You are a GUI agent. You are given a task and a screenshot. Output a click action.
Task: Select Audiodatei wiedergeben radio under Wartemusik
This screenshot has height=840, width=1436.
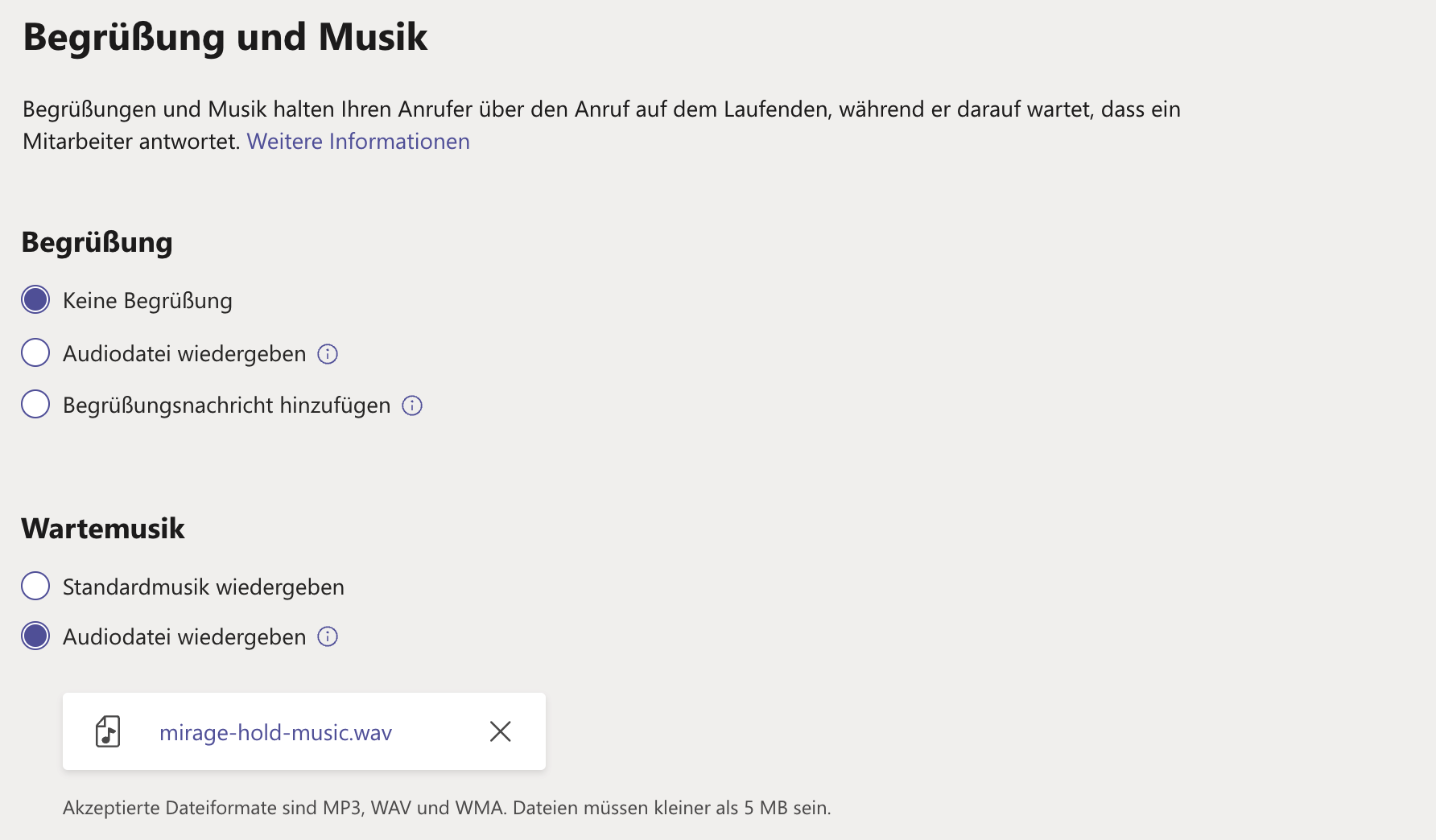click(x=35, y=636)
